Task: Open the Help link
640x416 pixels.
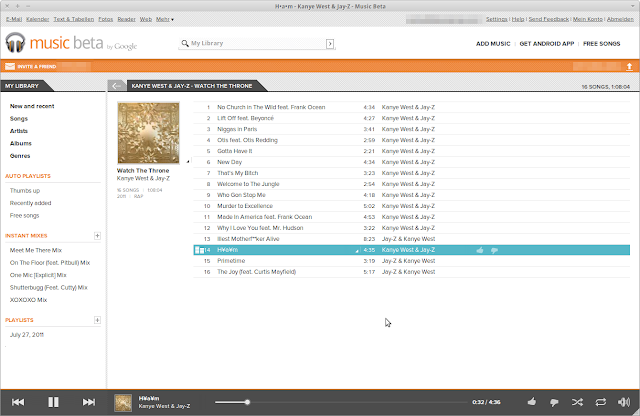Action: click(518, 19)
